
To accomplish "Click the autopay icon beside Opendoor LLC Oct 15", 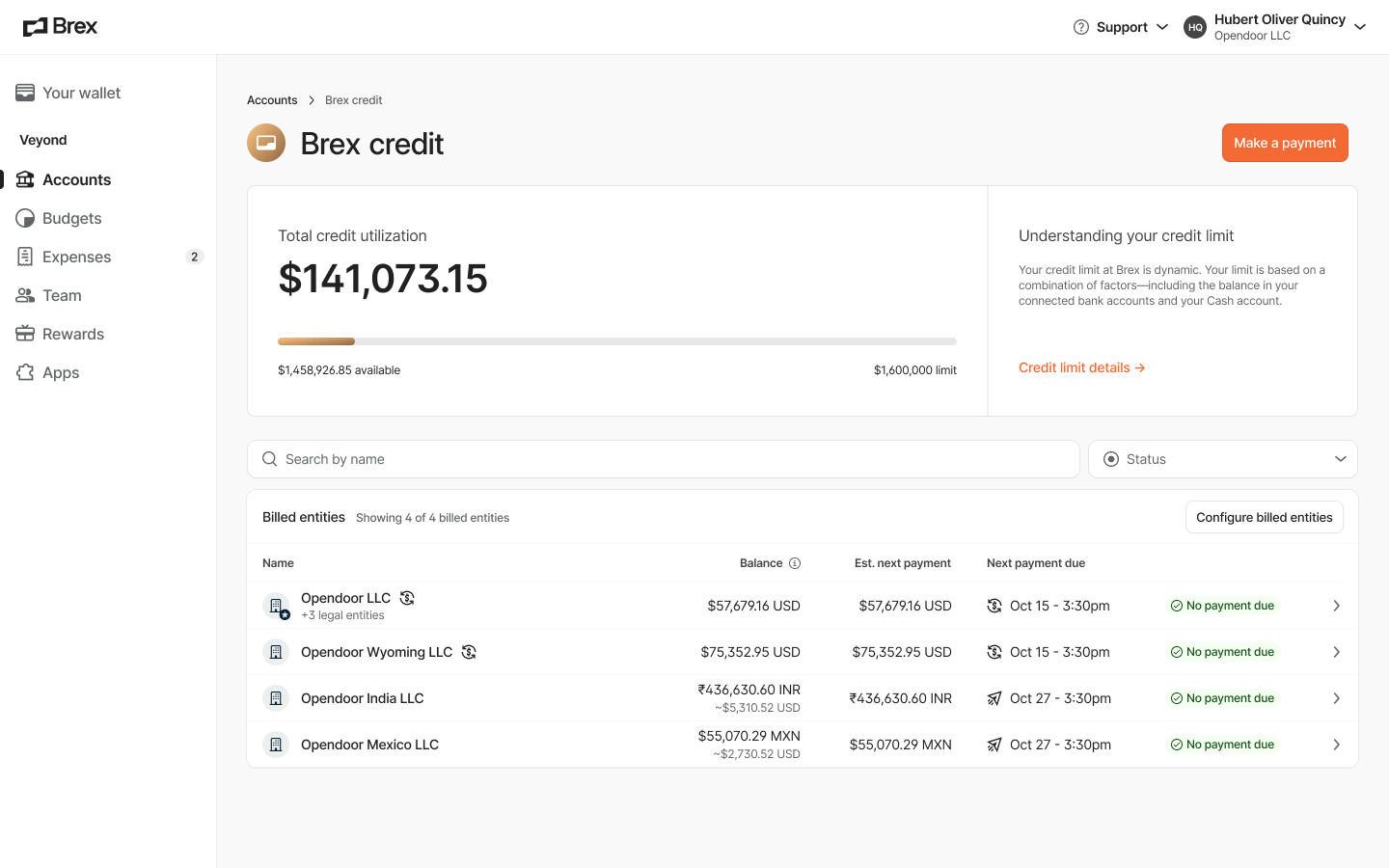I will pos(994,606).
